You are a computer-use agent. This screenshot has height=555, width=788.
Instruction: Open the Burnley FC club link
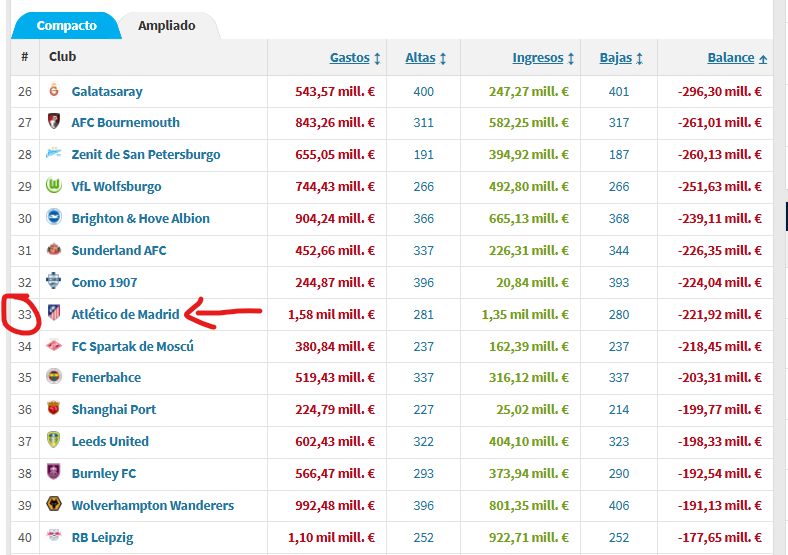click(104, 474)
